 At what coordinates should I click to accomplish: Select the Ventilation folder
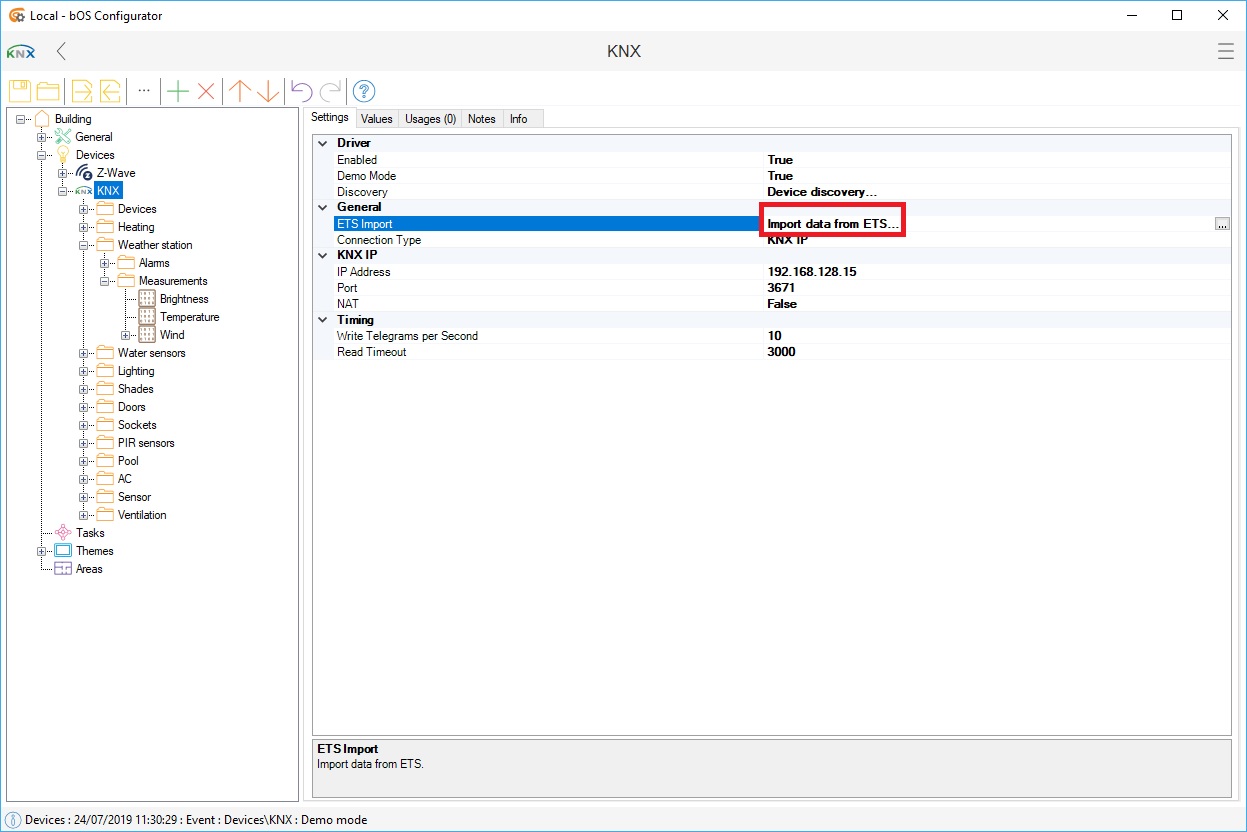pos(142,515)
